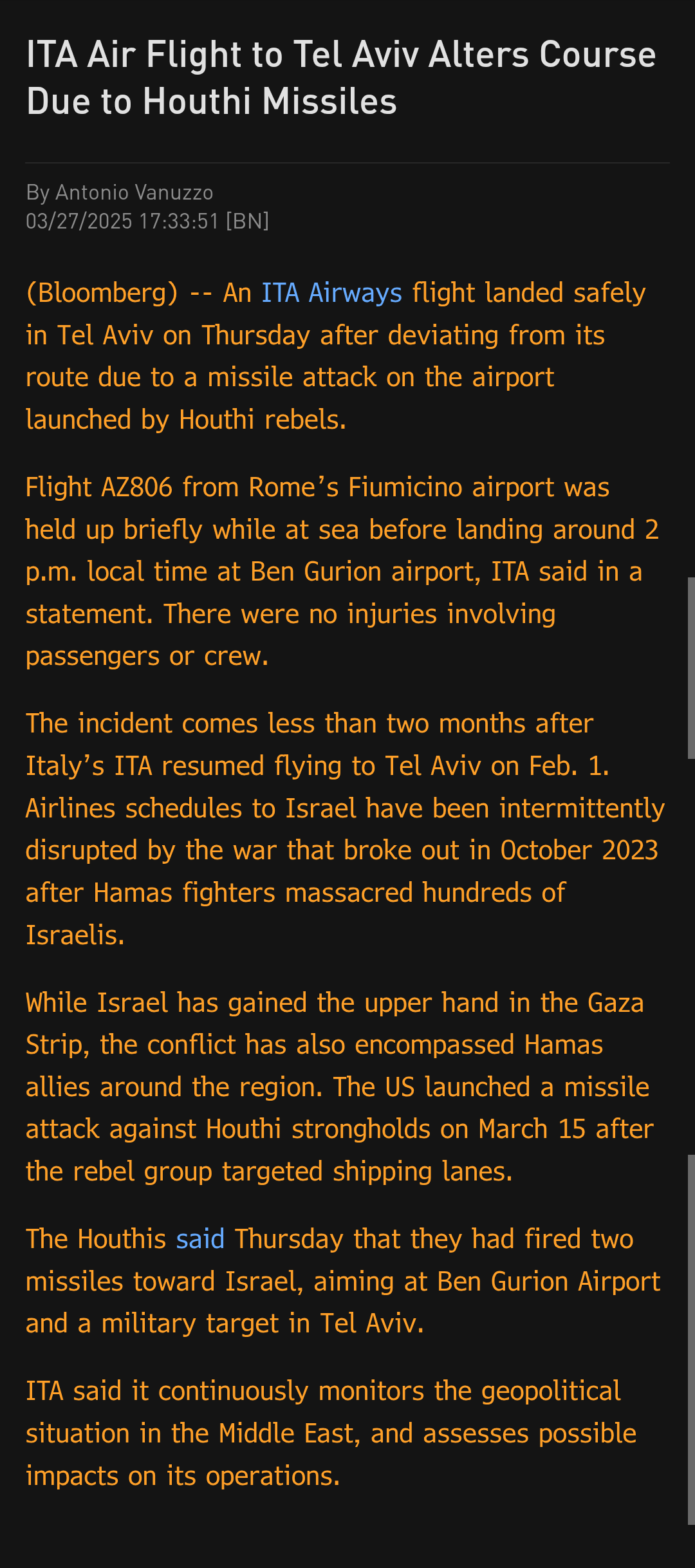The image size is (695, 1568).
Task: Click the Flight AZ806 text
Action: click(99, 487)
